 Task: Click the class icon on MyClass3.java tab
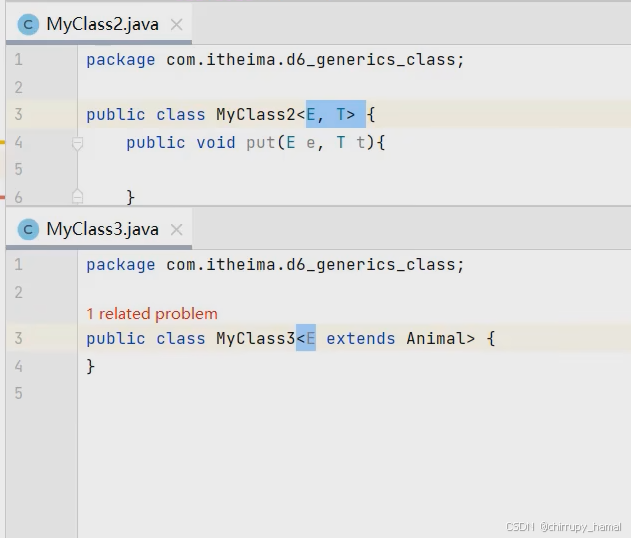point(28,230)
